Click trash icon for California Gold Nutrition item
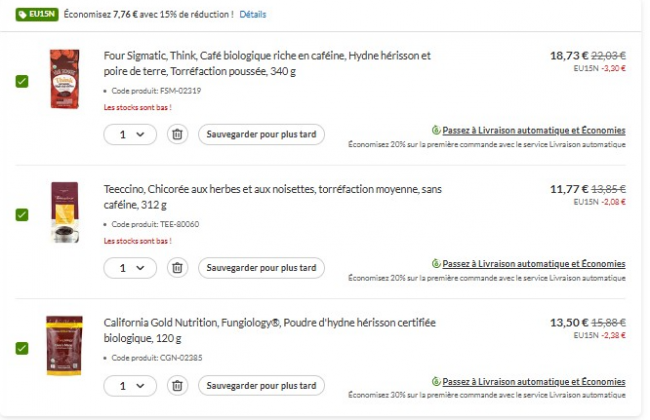The image size is (650, 420). (x=177, y=385)
